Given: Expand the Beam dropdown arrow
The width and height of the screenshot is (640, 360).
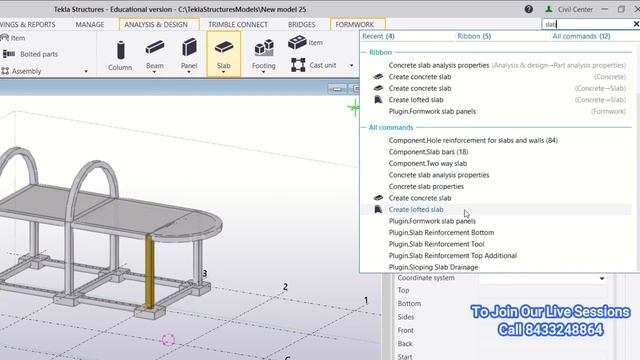Looking at the screenshot, I should (155, 72).
